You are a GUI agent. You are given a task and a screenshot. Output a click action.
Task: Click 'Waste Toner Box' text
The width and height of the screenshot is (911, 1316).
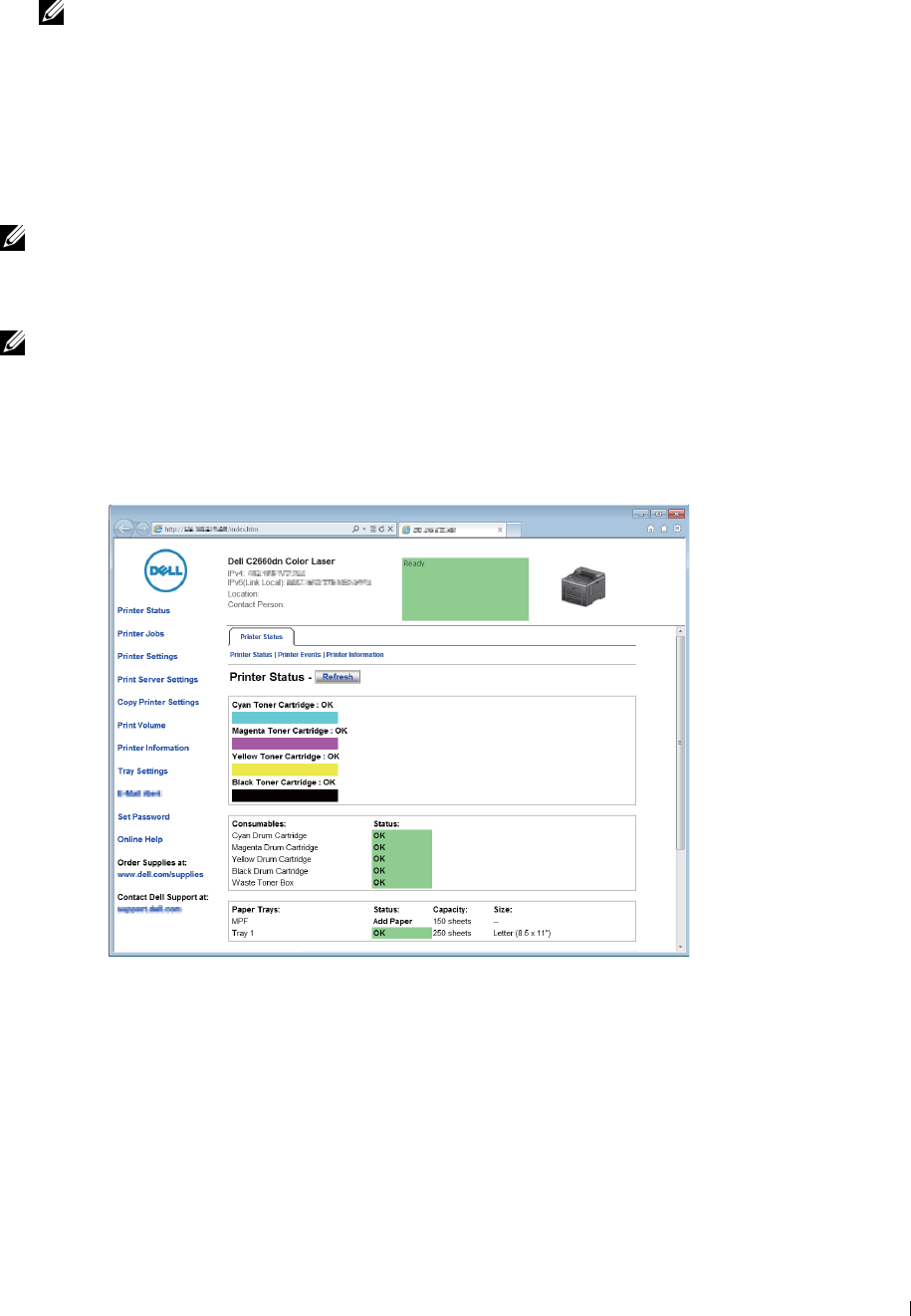[x=263, y=883]
